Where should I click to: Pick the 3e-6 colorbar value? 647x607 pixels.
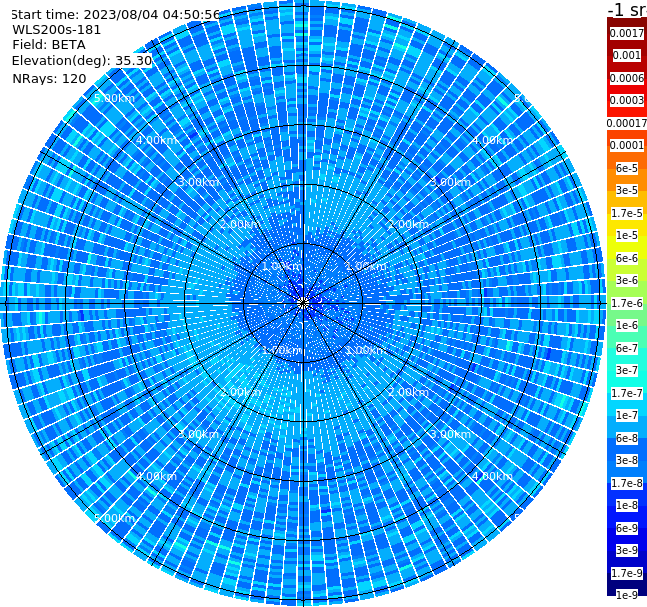coord(627,280)
